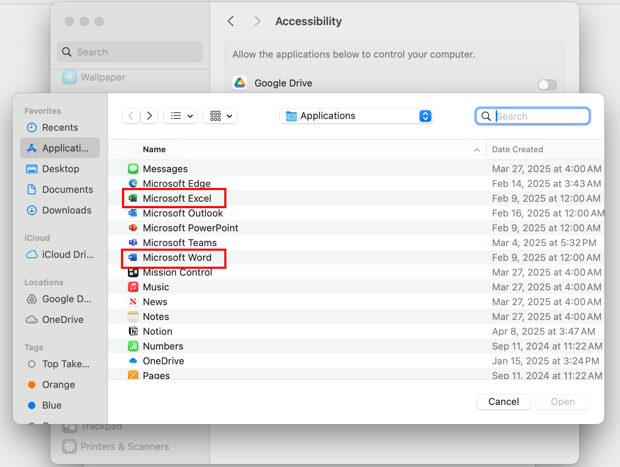Expand the icon grouping options dropdown
The image size is (620, 467).
[x=219, y=116]
